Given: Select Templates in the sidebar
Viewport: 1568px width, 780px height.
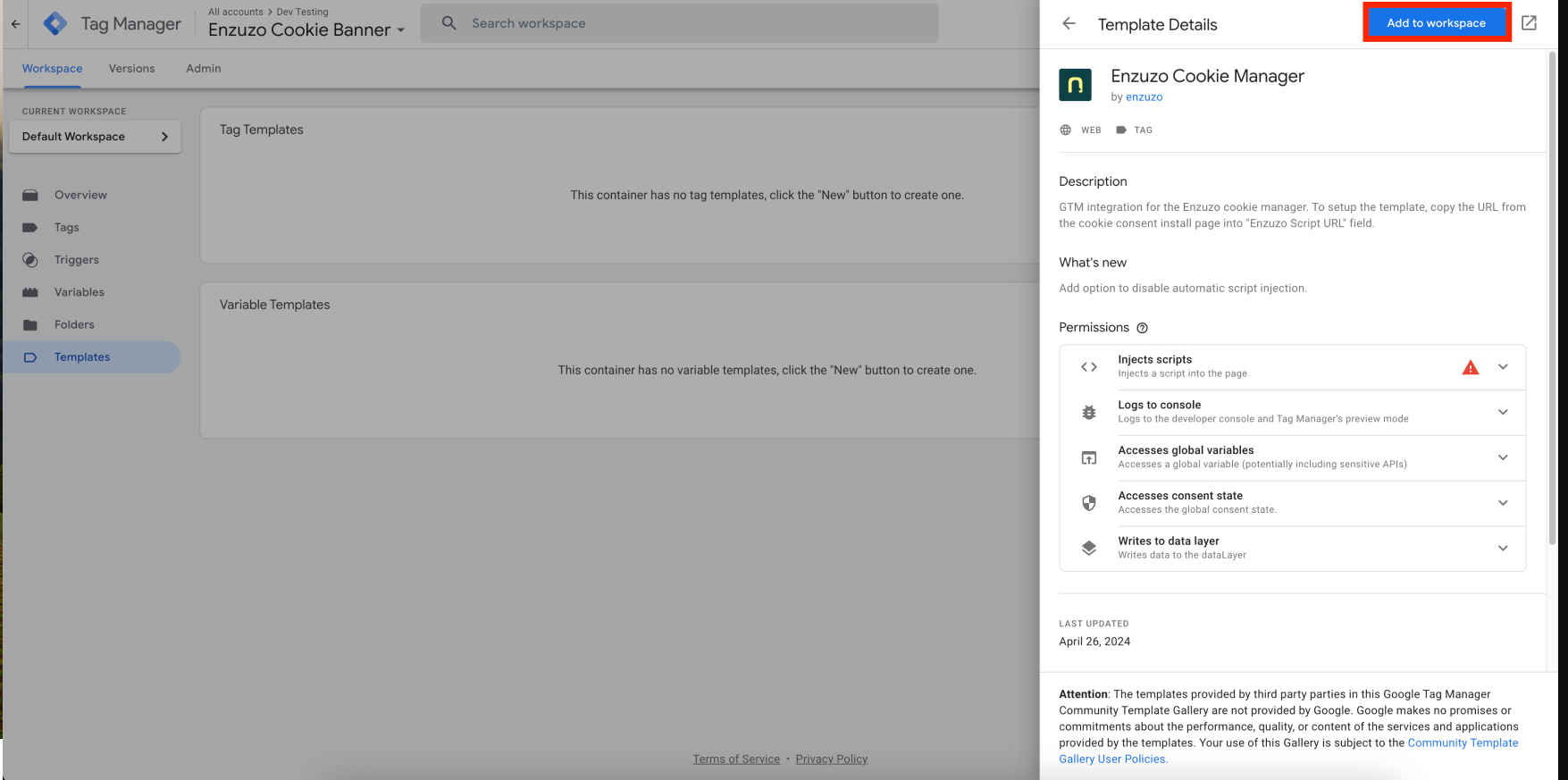Looking at the screenshot, I should click(x=91, y=357).
